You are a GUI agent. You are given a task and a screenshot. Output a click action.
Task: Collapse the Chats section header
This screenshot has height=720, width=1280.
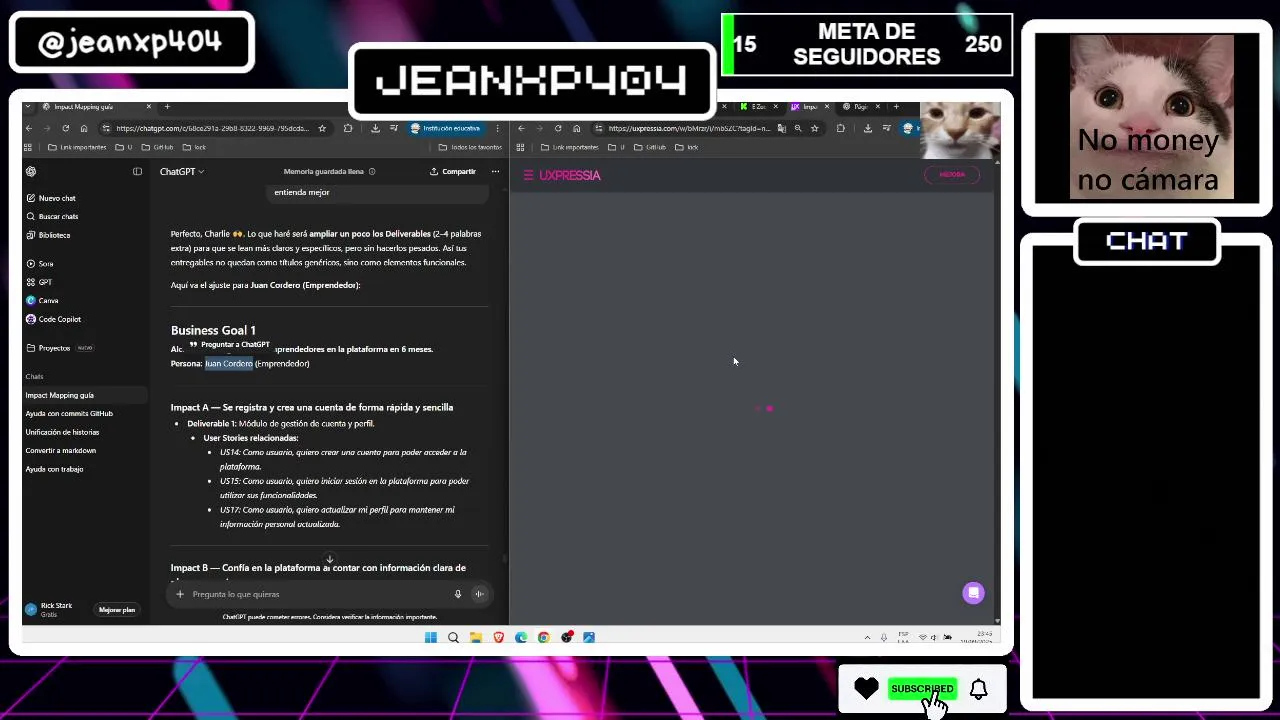coord(34,376)
